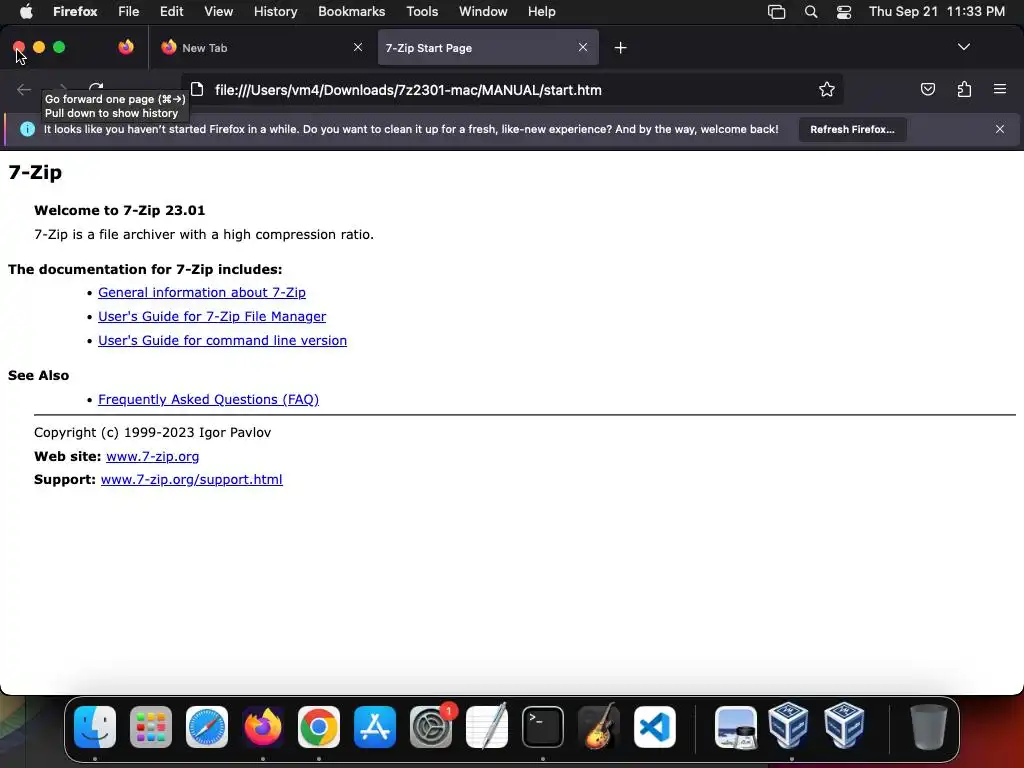Click the Refresh Firefox... button
The height and width of the screenshot is (768, 1024).
852,129
